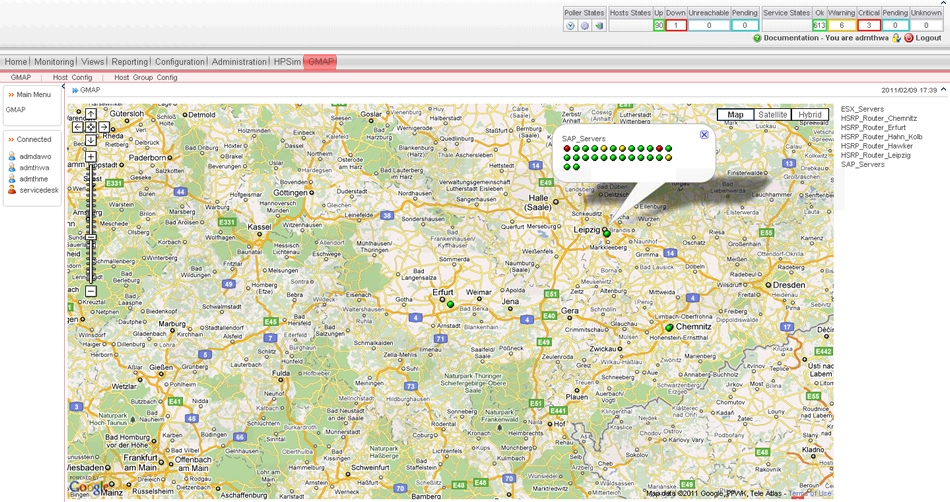950x502 pixels.
Task: Click the admthme user icon
Action: click(12, 179)
